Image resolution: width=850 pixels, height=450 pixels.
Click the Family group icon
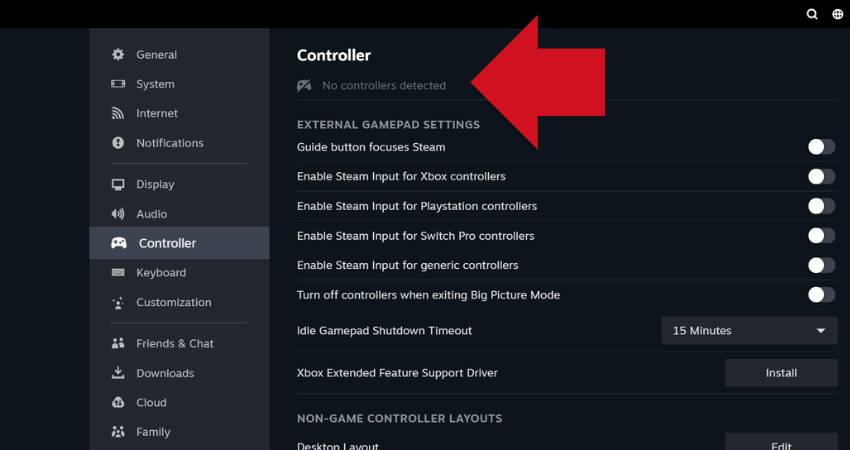(118, 432)
